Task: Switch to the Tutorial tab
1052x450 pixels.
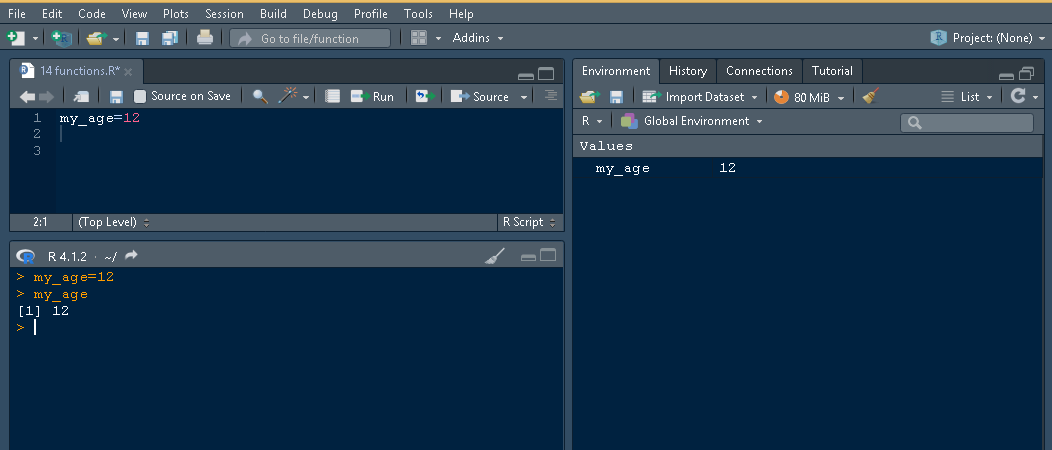Action: click(x=832, y=71)
